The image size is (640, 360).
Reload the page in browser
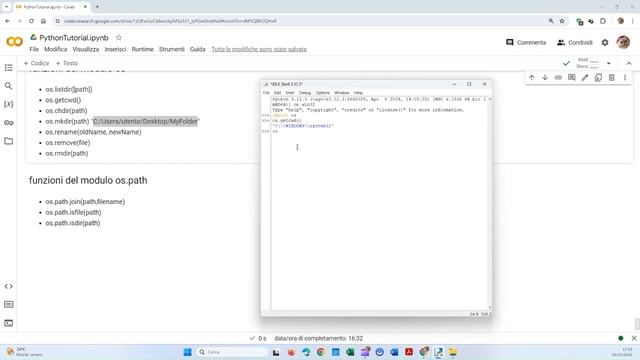(31, 21)
